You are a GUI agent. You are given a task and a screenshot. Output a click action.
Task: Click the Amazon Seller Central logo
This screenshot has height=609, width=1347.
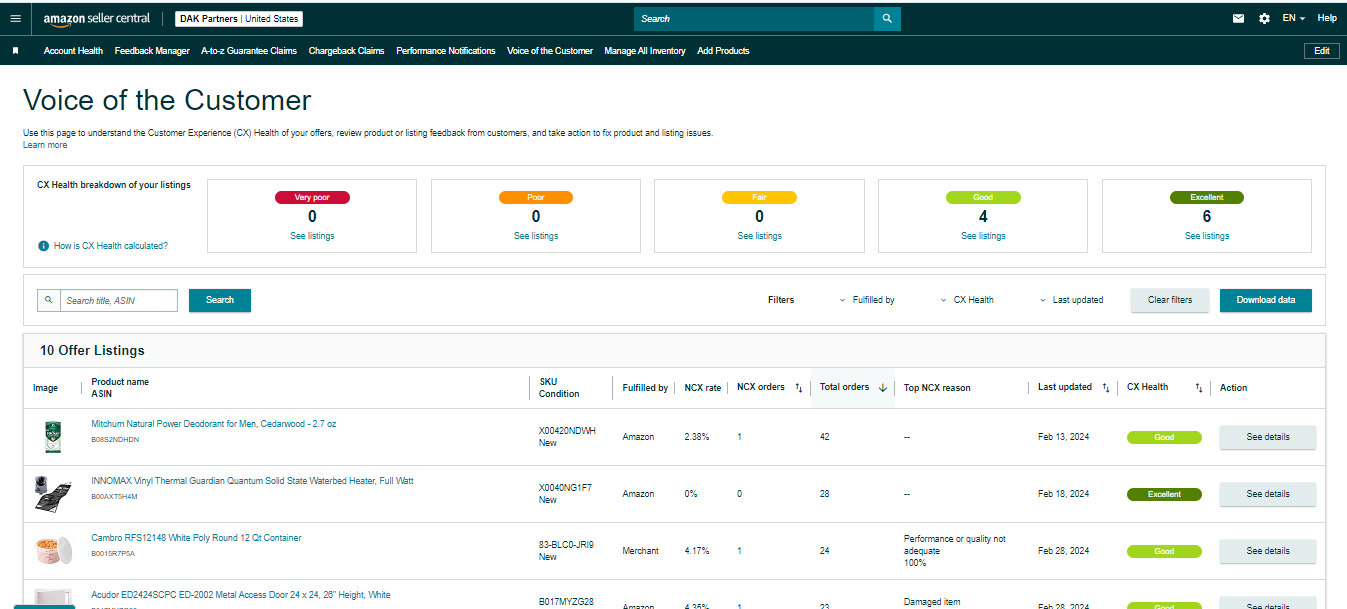coord(97,19)
